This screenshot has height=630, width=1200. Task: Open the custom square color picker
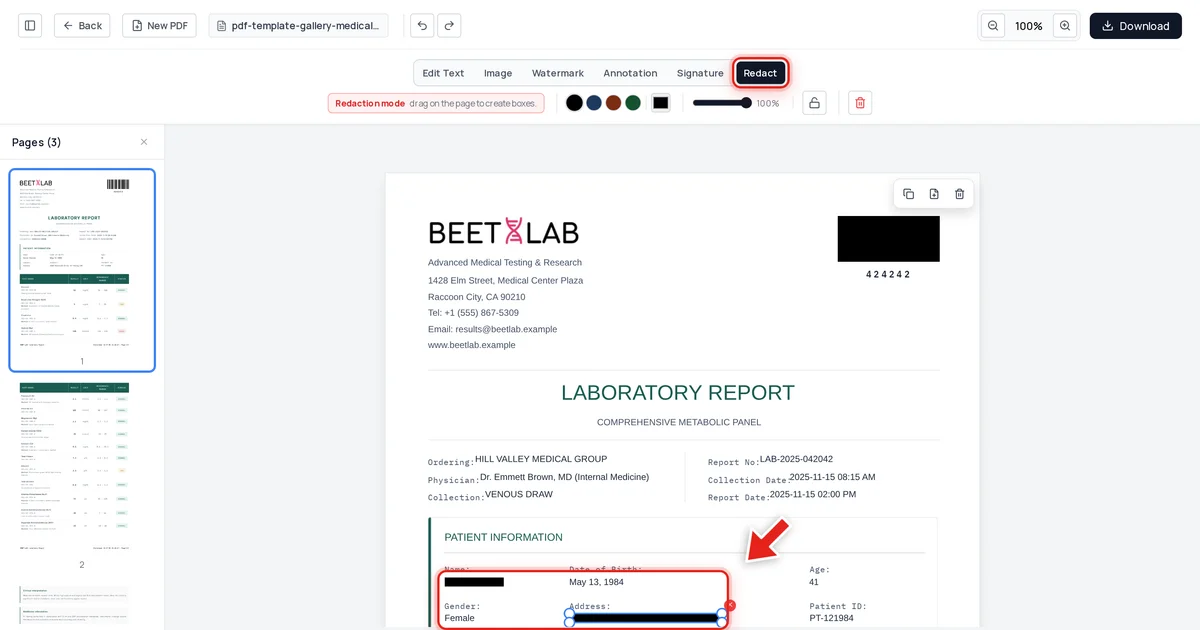coord(661,103)
